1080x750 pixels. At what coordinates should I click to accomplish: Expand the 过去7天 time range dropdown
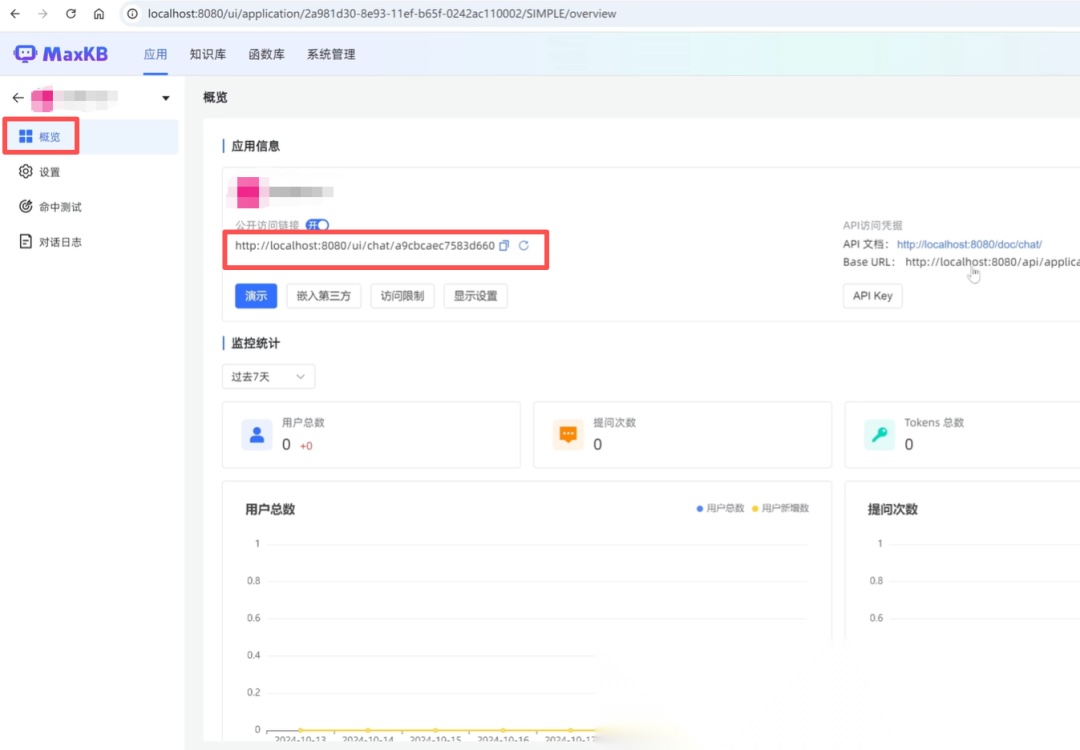(x=268, y=377)
